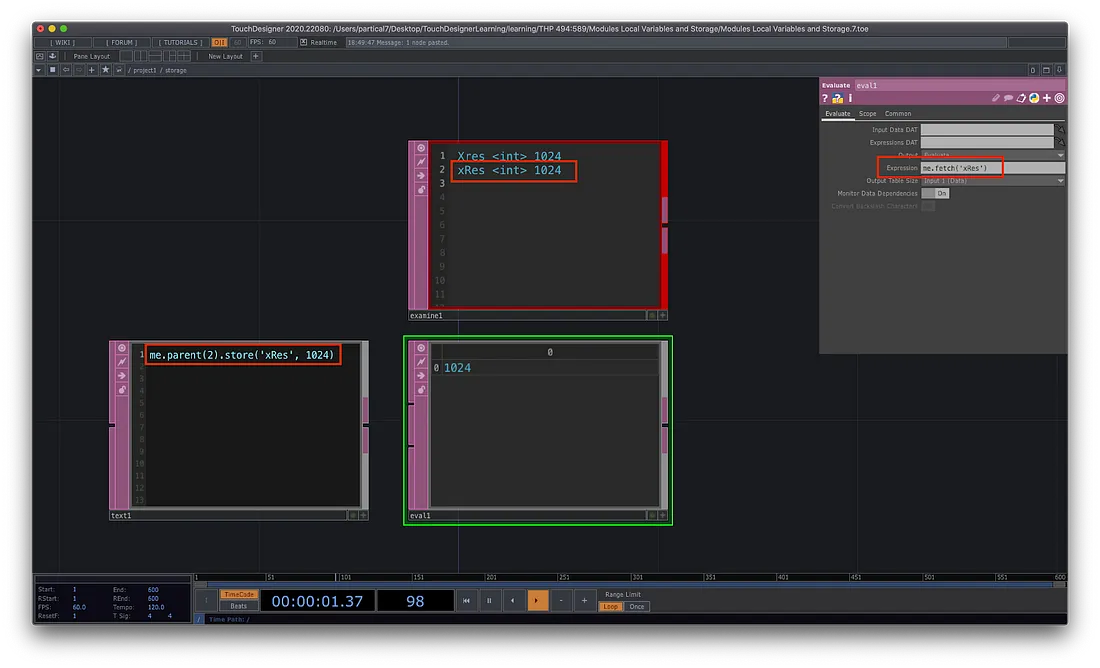Screen dimensions: 1100x668
Task: Click plus expander on eval1 node footer
Action: 662,516
